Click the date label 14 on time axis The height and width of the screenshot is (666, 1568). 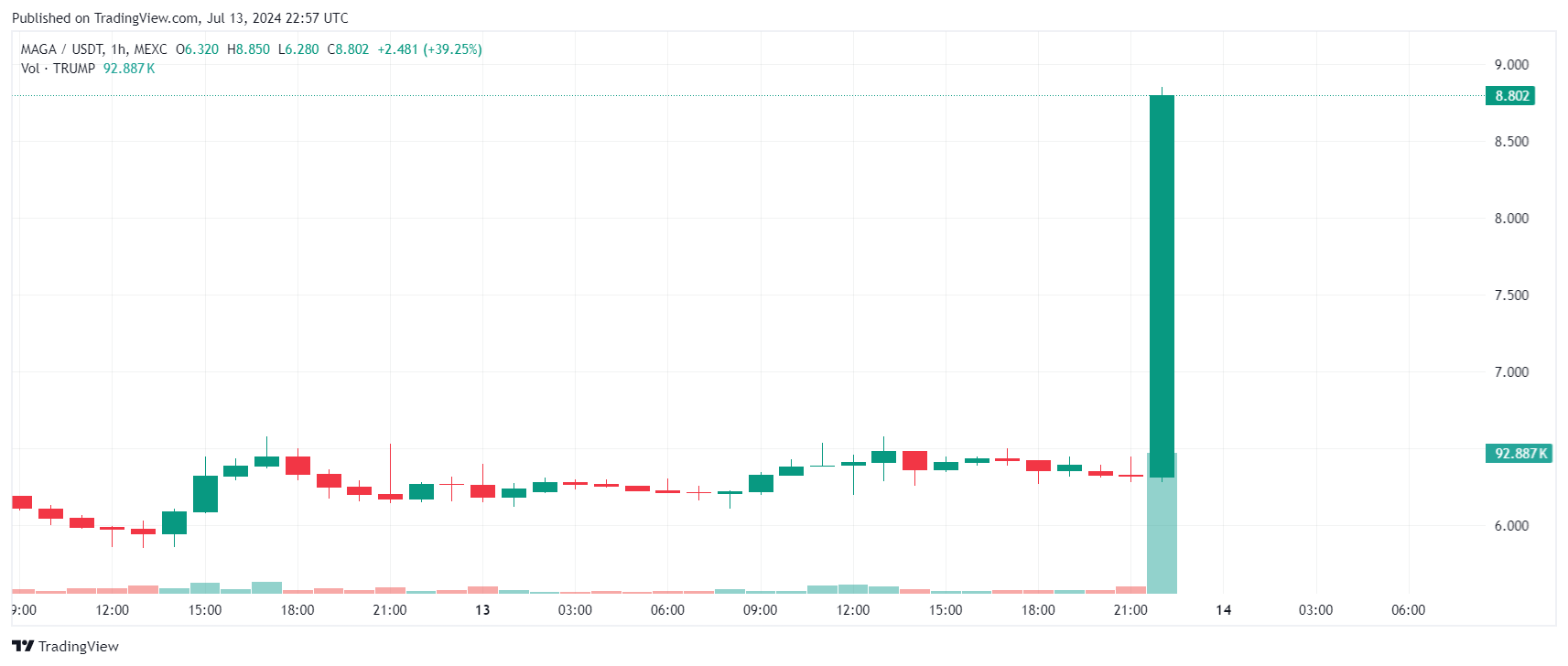(x=1223, y=610)
